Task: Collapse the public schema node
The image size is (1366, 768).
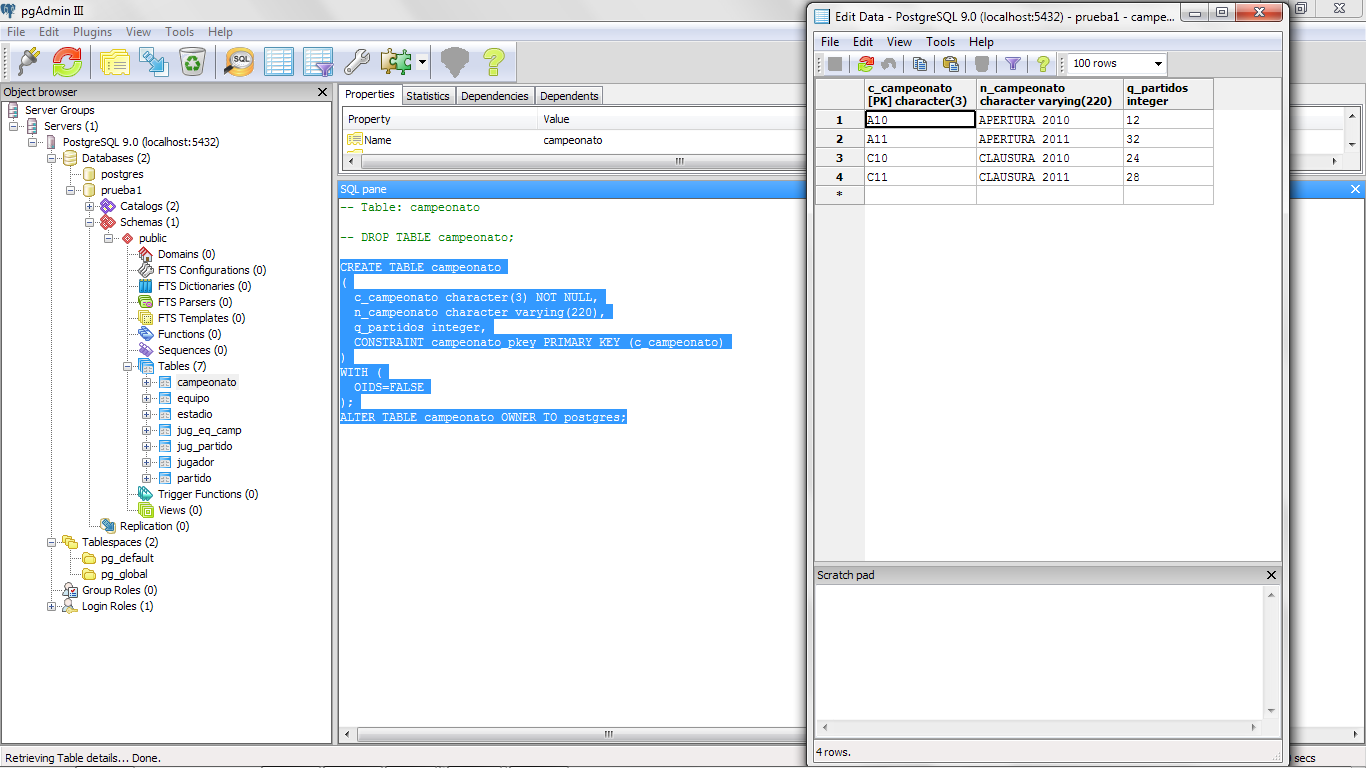Action: (x=108, y=238)
